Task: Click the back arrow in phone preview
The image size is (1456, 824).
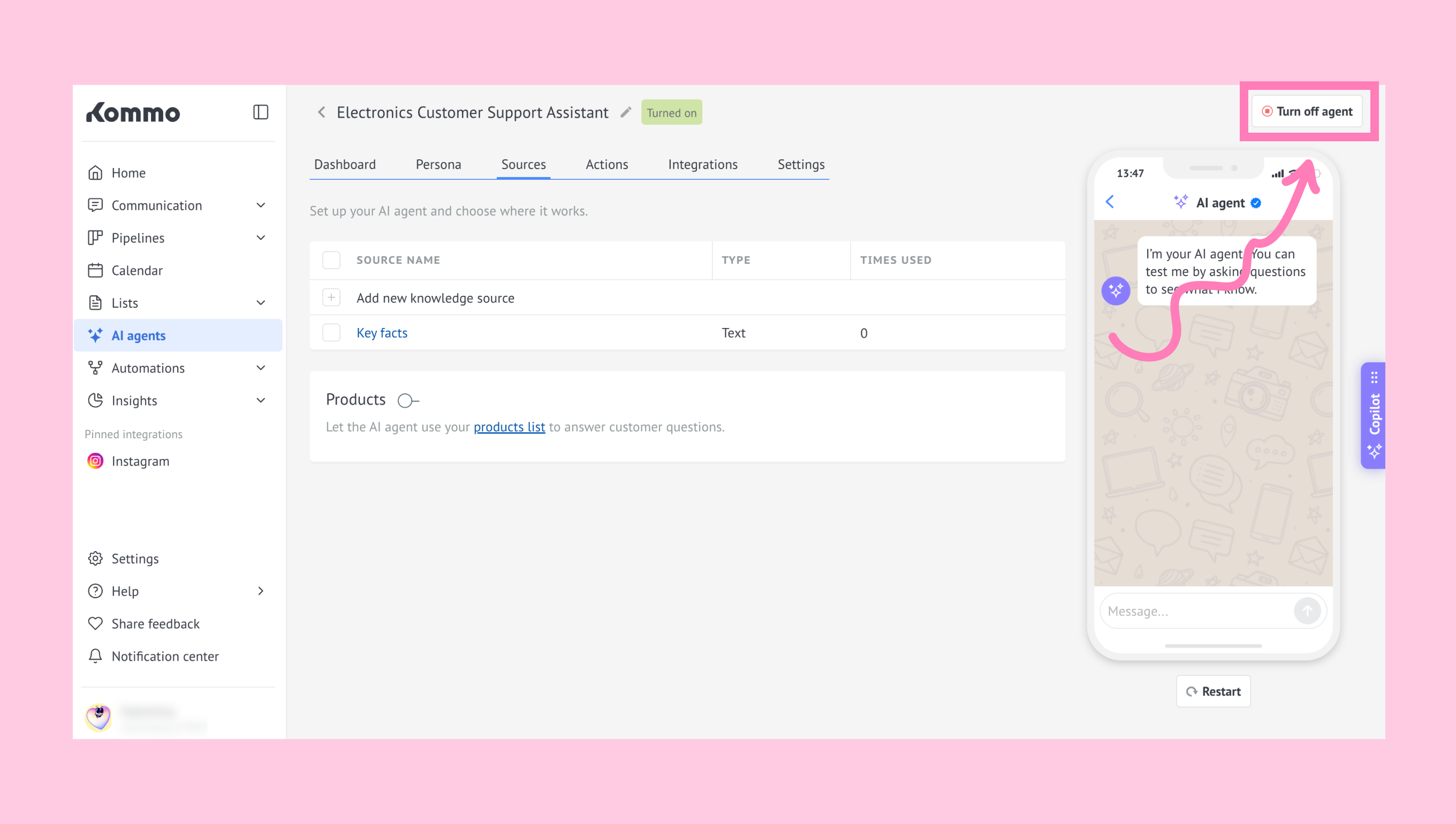Action: pyautogui.click(x=1110, y=202)
